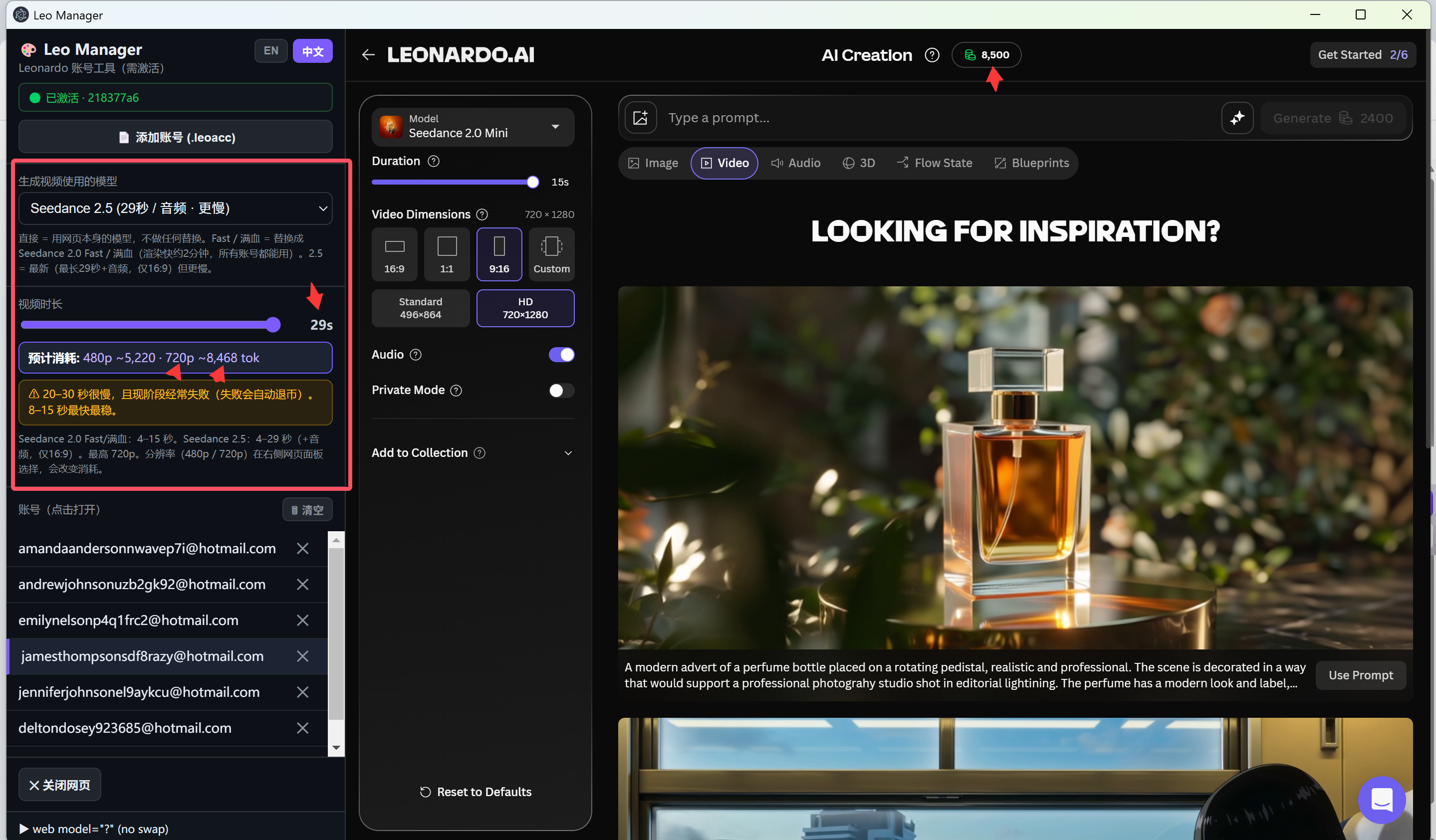
Task: Enable the Private Mode switch
Action: (x=561, y=390)
